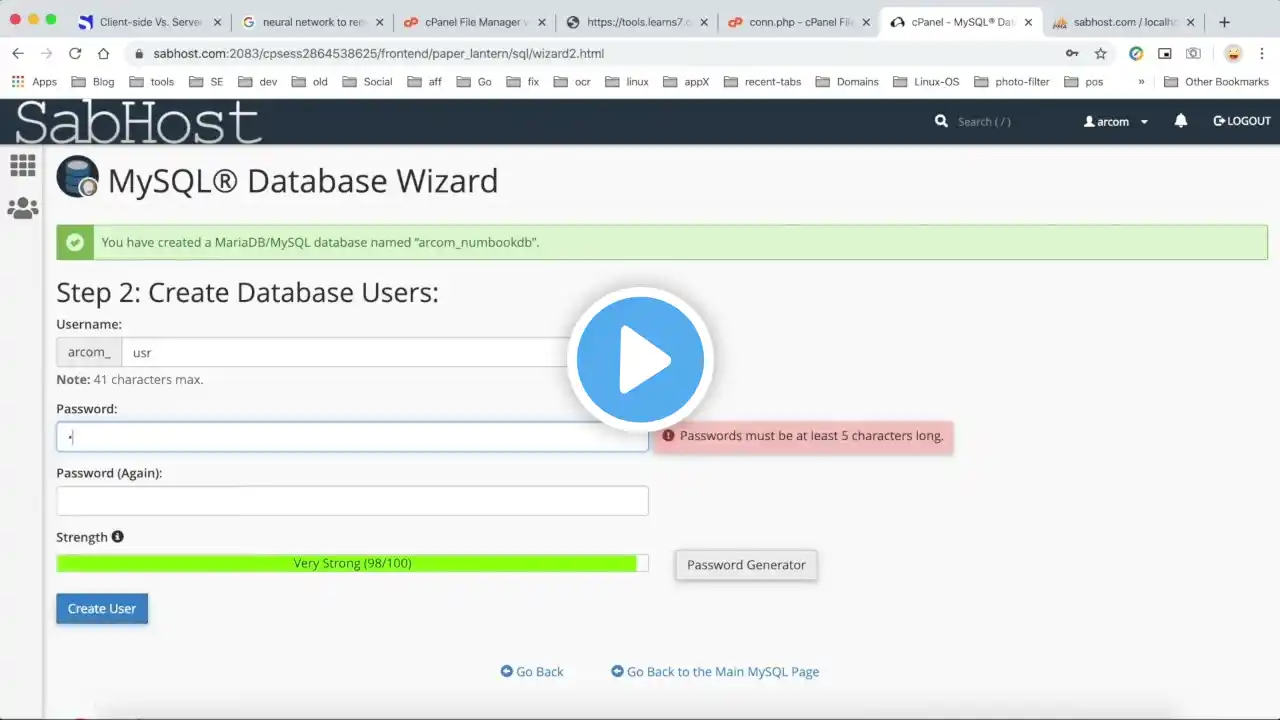This screenshot has height=720, width=1280.
Task: Open saved passwords key icon in address bar
Action: tap(1072, 54)
